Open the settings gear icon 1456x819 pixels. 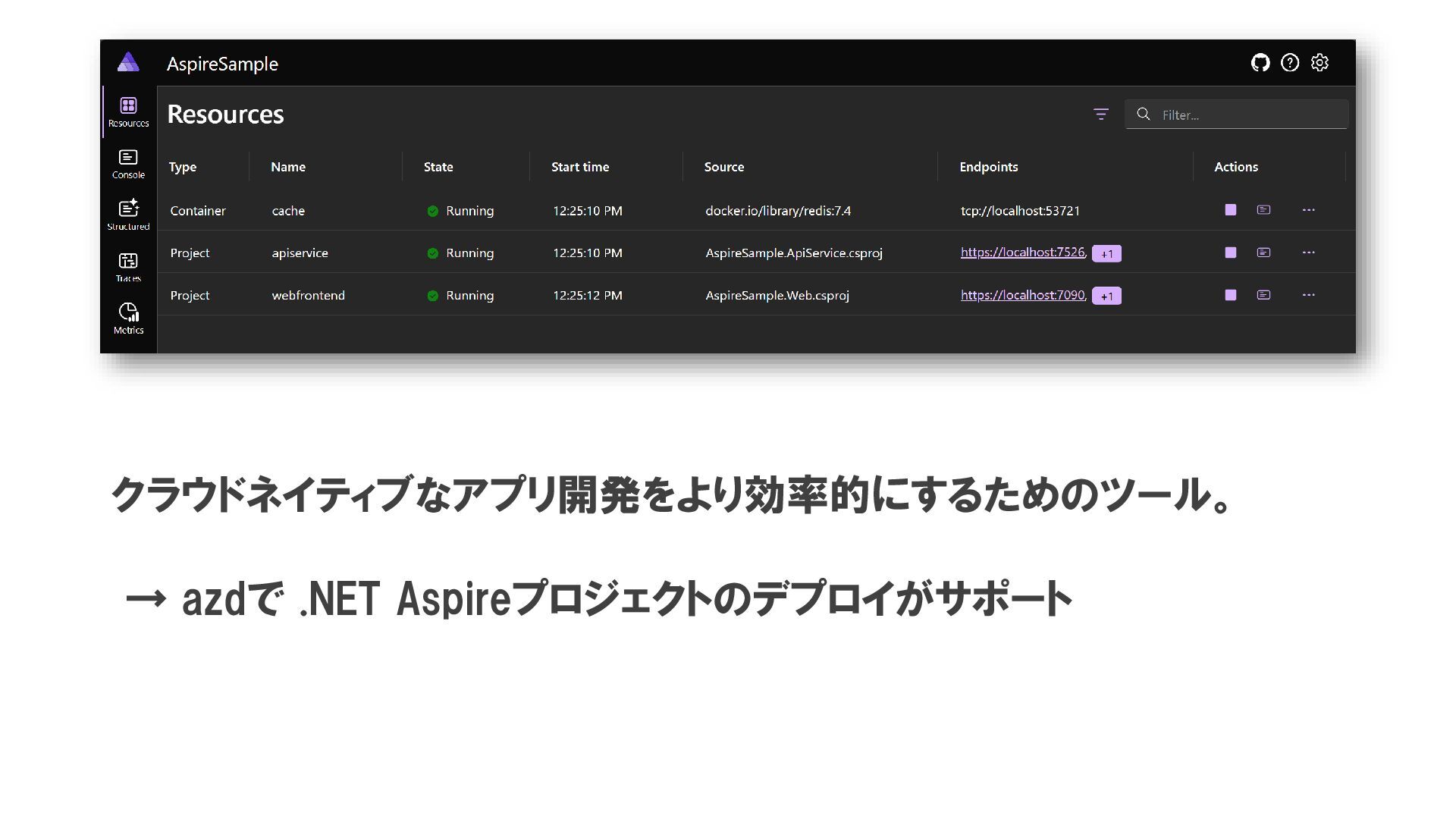click(x=1319, y=63)
